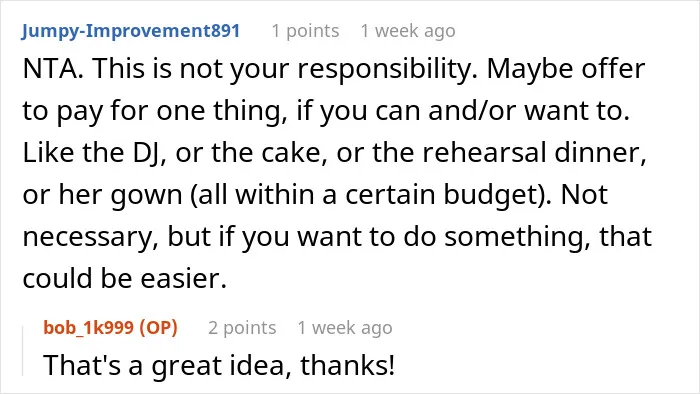700x394 pixels.
Task: Click the phrase "rehearsal dinner,"
Action: [534, 153]
